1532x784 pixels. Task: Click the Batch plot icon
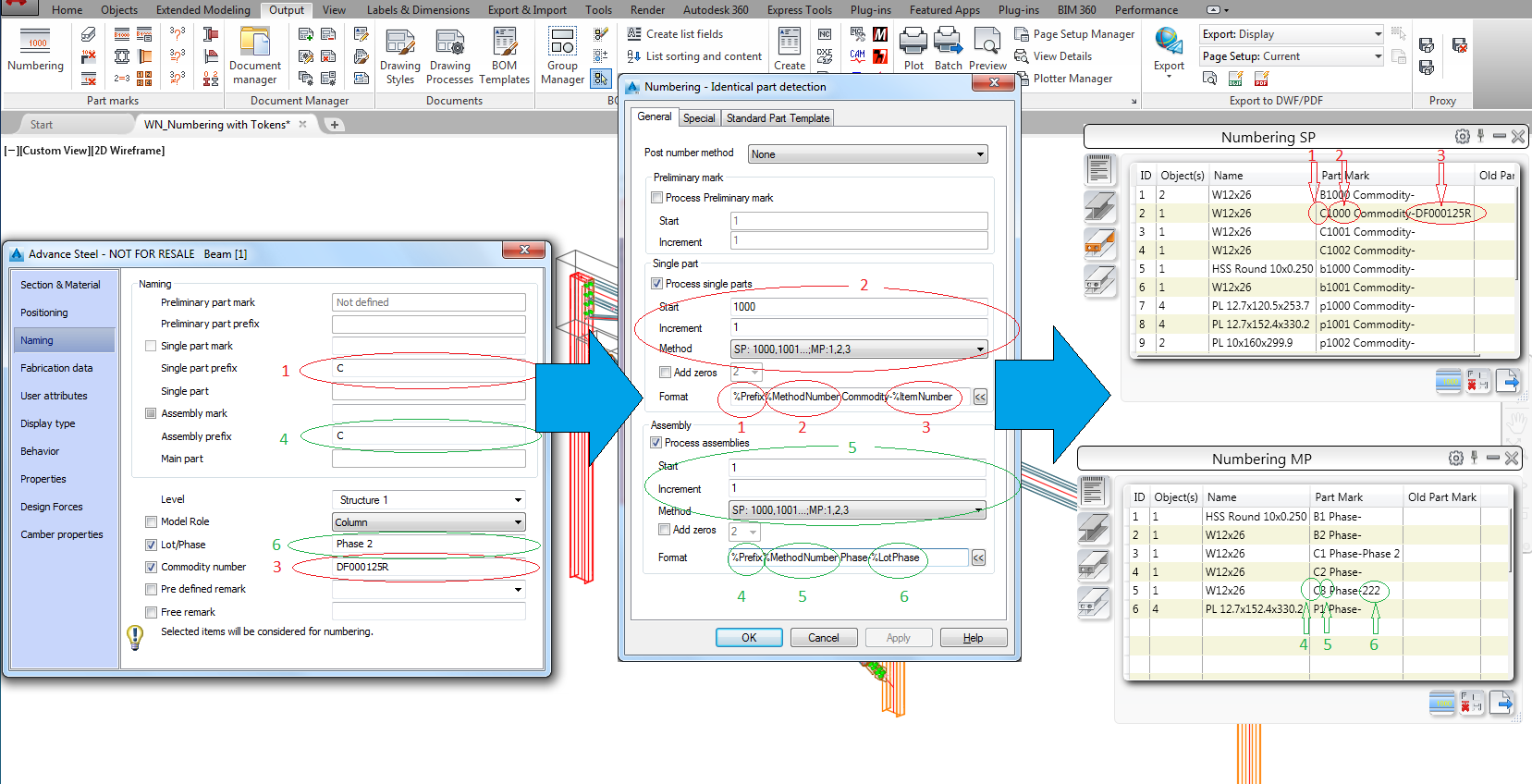coord(948,49)
